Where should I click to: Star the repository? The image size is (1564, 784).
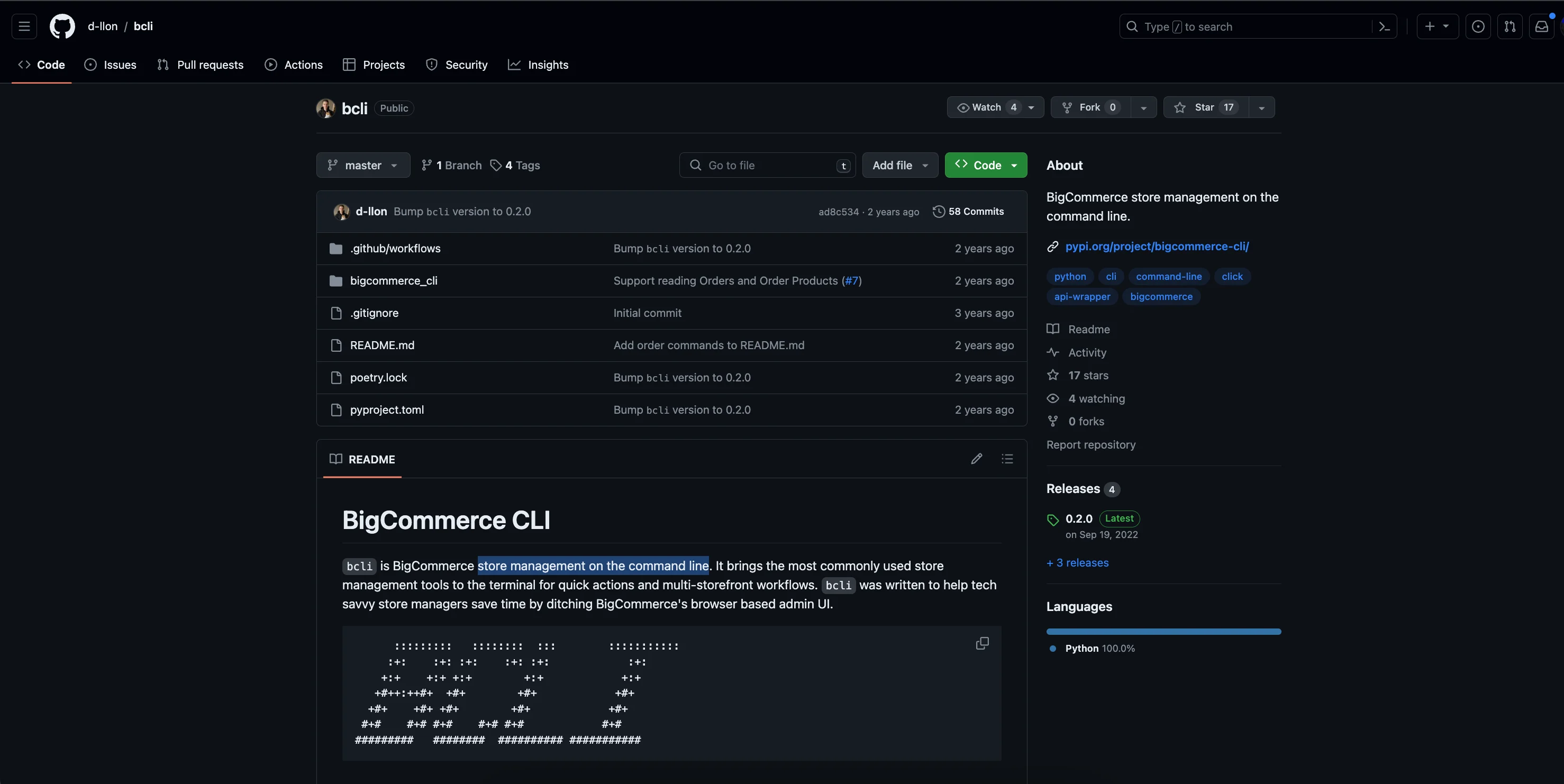pyautogui.click(x=1206, y=107)
